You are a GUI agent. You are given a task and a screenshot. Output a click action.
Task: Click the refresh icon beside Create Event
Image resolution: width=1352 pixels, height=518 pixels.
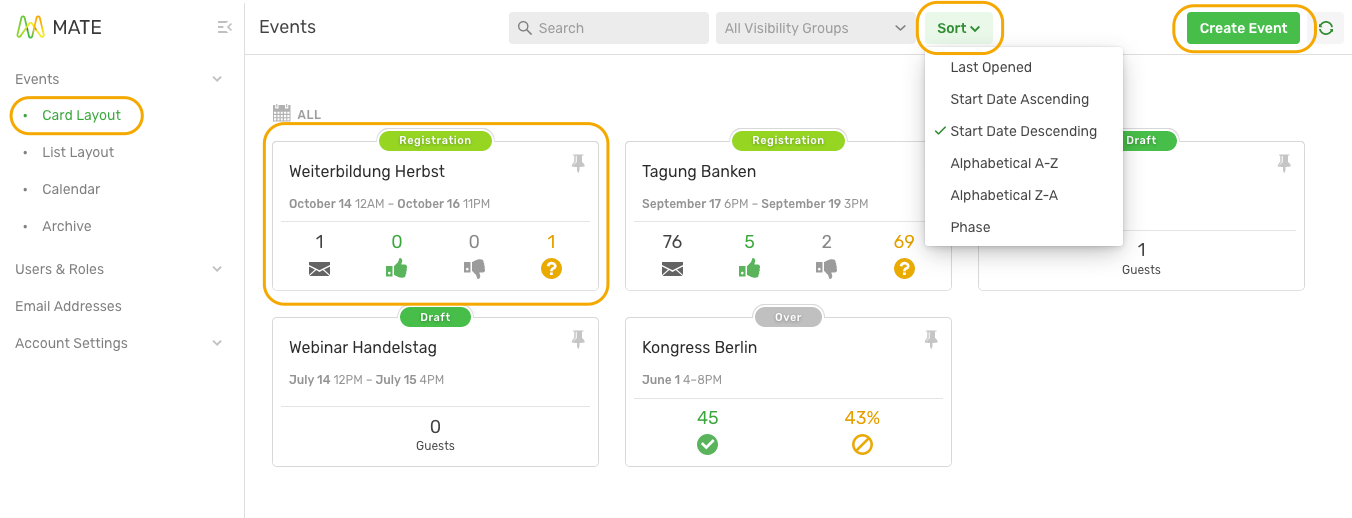tap(1326, 28)
